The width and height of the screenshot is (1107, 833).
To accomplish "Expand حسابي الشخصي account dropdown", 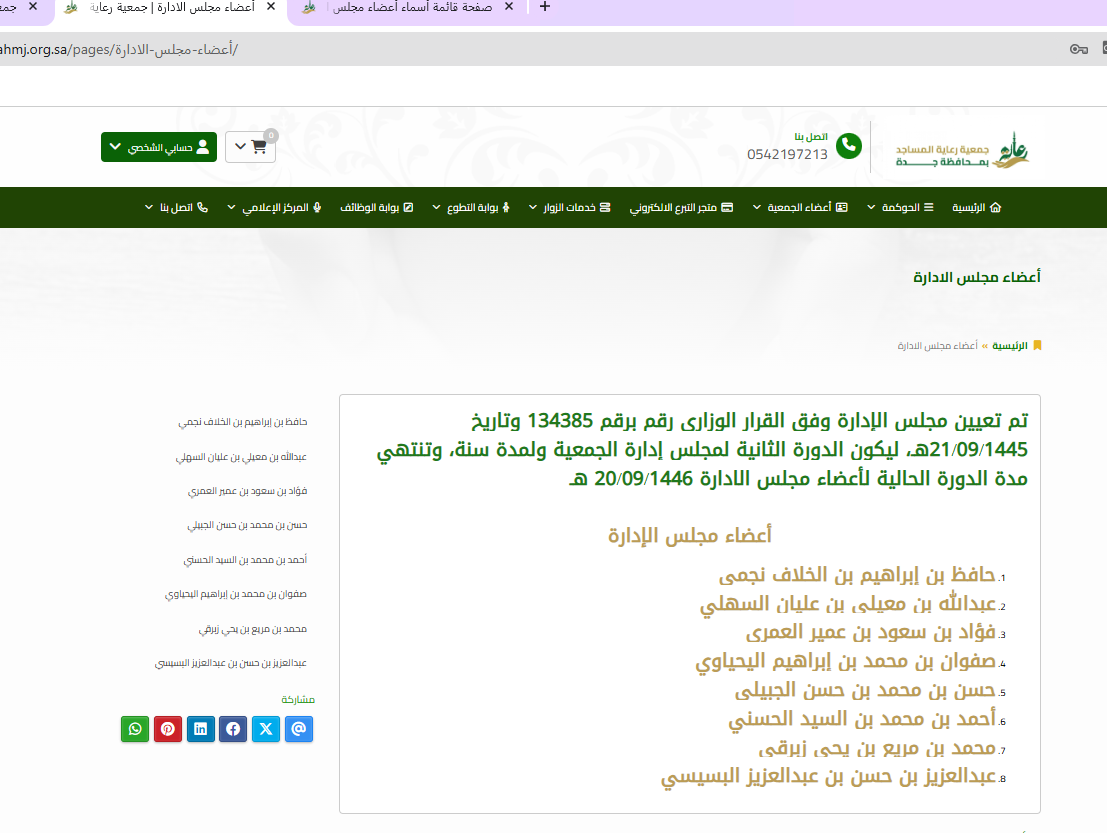I will (158, 147).
